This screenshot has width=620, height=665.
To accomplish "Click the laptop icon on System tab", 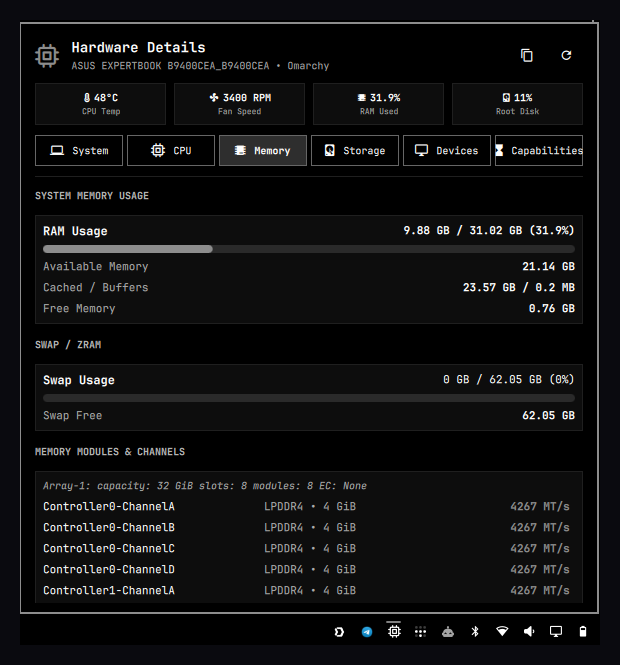I will tap(57, 151).
